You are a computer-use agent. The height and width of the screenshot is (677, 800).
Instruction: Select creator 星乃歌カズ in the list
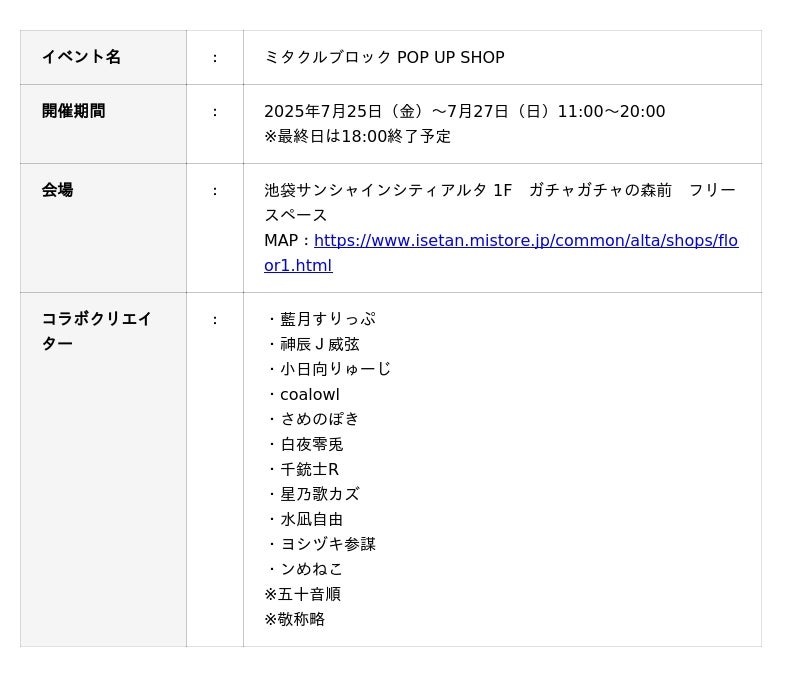[x=319, y=494]
